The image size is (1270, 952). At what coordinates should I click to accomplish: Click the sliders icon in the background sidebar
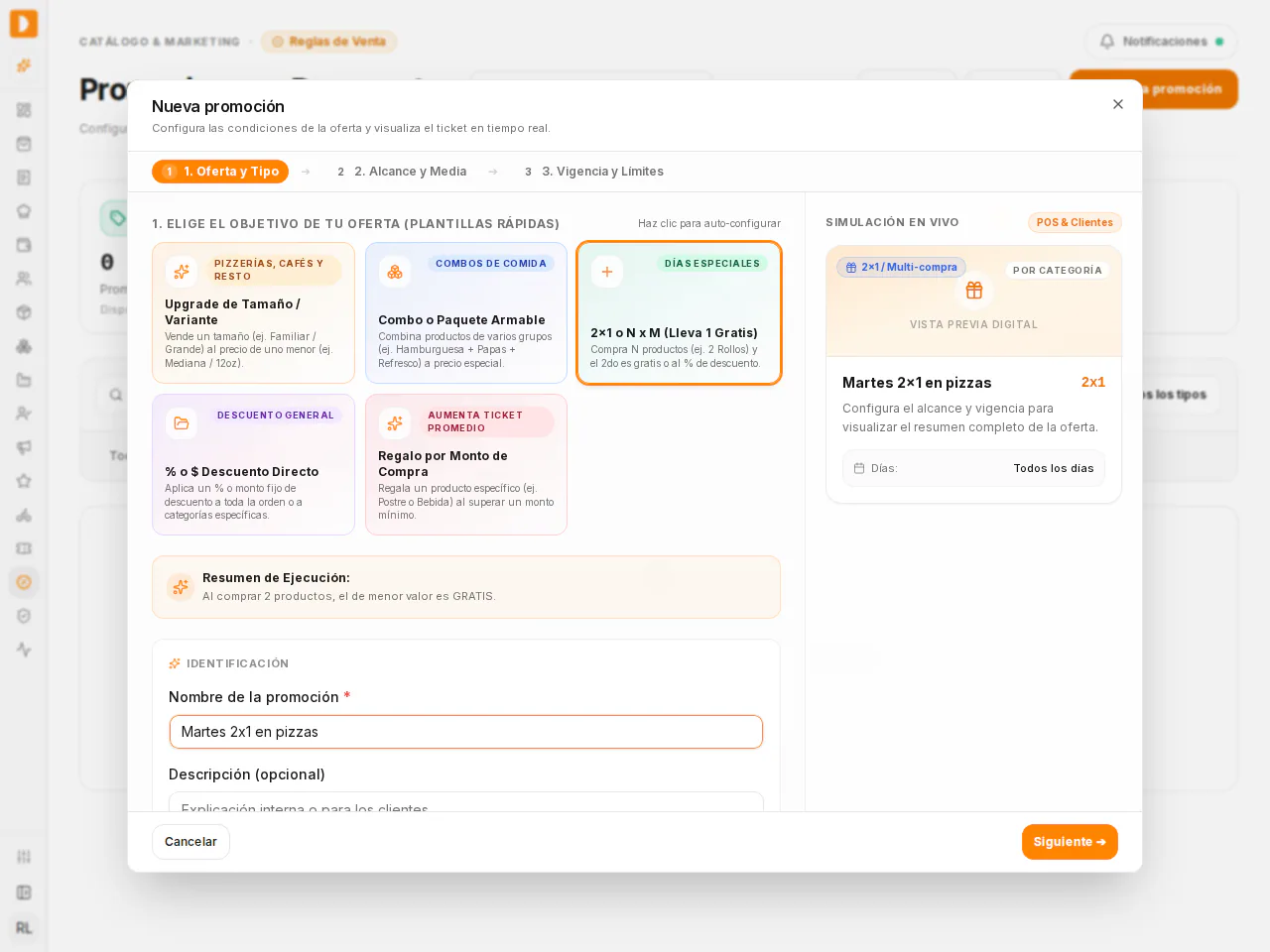click(x=24, y=856)
